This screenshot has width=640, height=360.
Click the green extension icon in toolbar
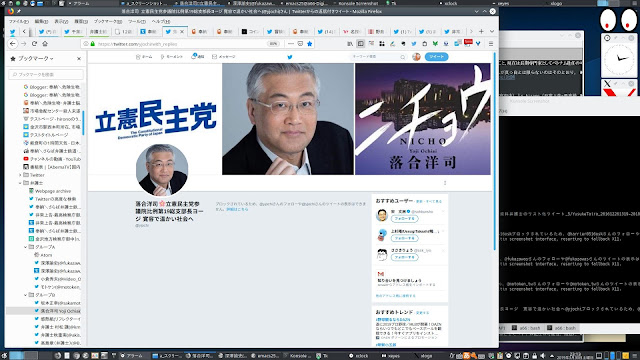(x=435, y=44)
